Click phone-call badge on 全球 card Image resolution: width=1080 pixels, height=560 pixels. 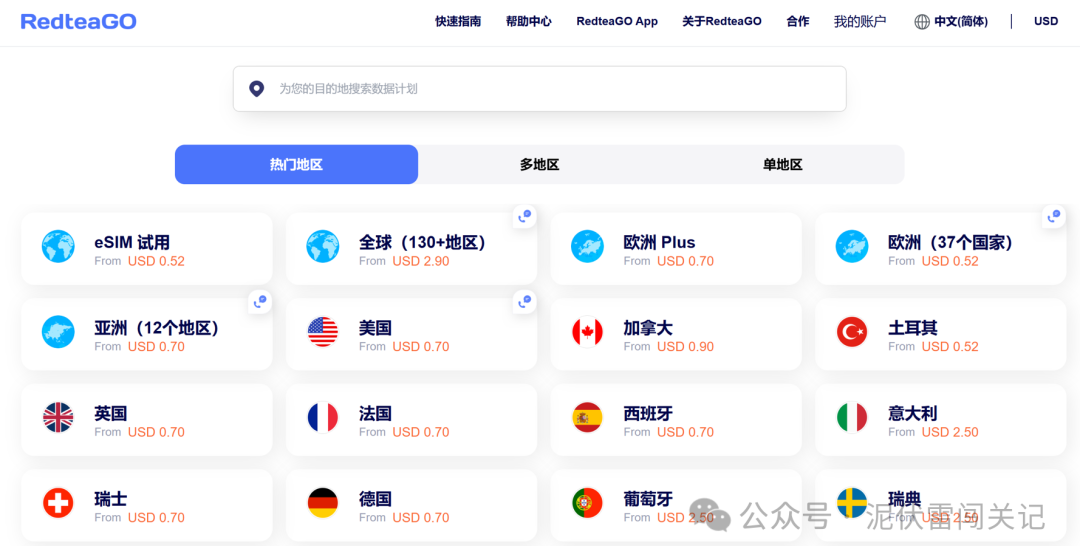tap(525, 216)
